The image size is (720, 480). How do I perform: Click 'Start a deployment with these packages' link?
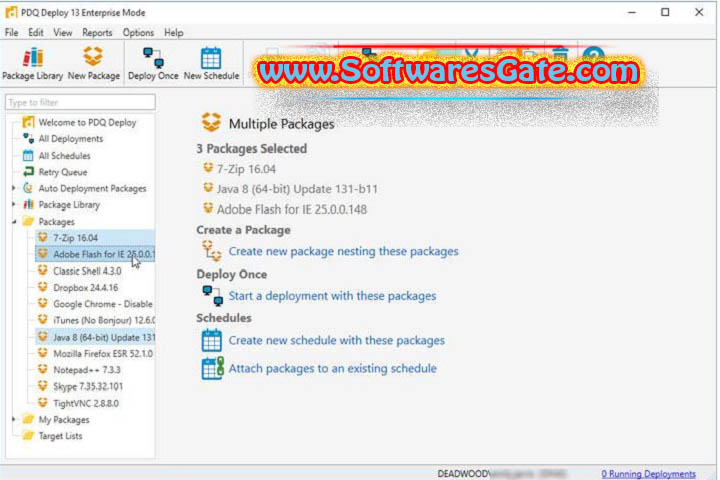pos(332,296)
